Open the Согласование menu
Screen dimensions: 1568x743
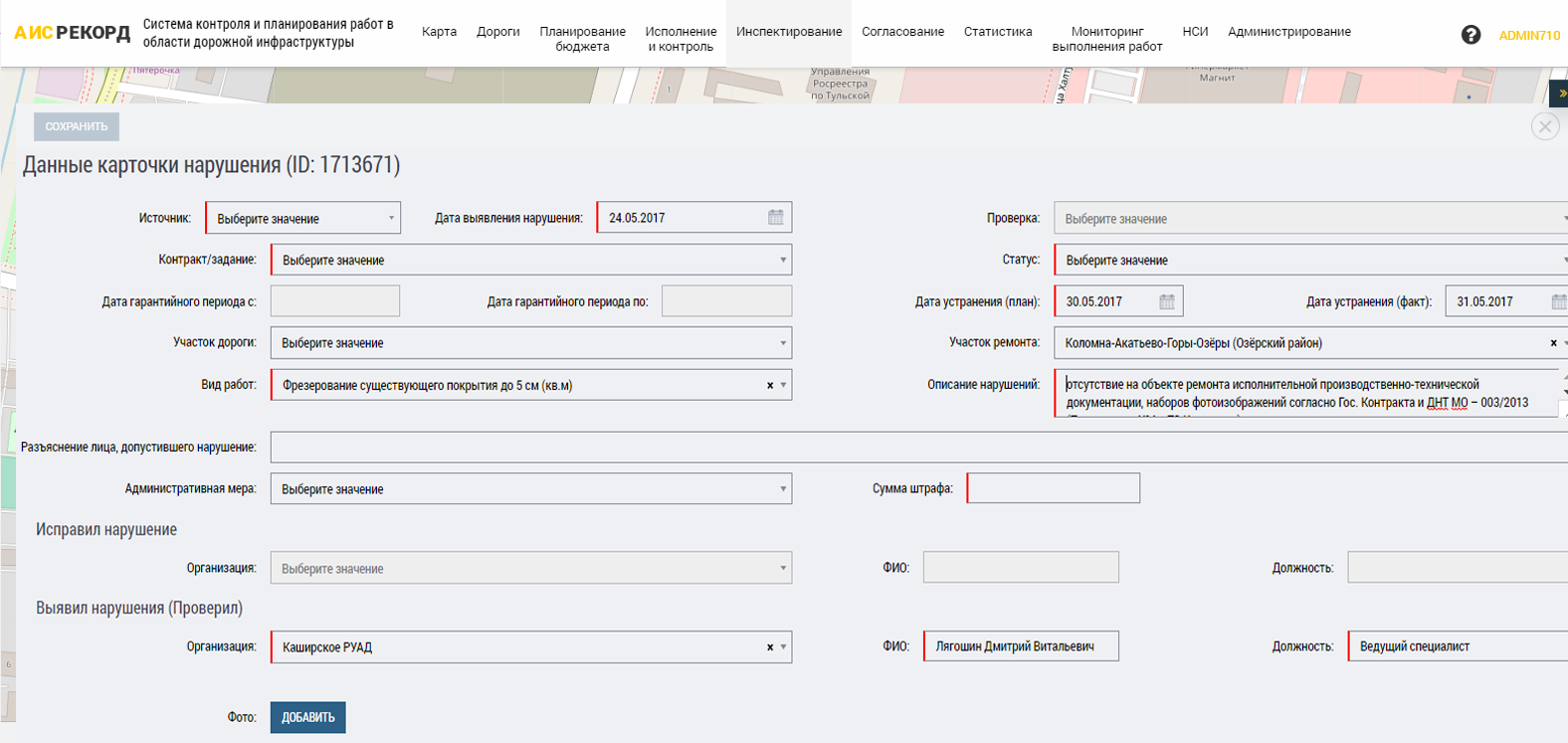(902, 32)
